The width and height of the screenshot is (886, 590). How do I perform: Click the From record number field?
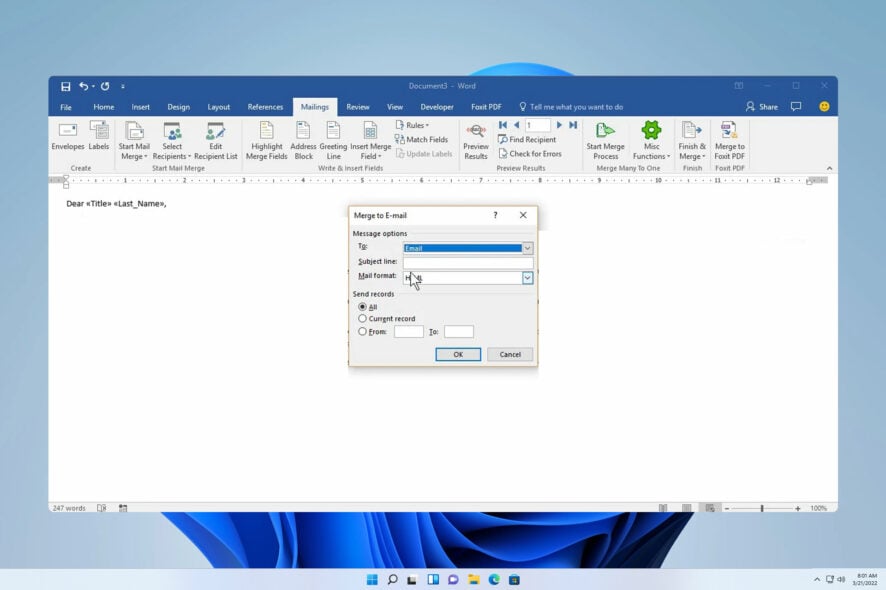(409, 332)
